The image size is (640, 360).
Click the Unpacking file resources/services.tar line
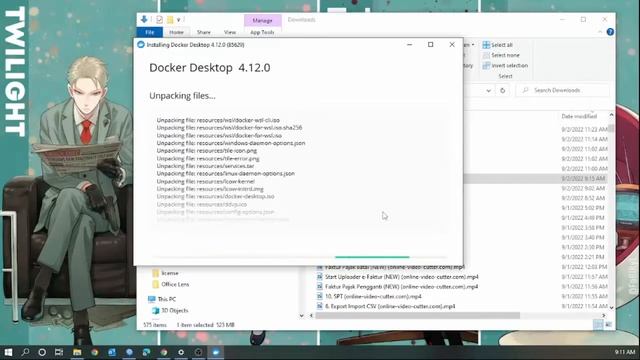click(x=205, y=166)
